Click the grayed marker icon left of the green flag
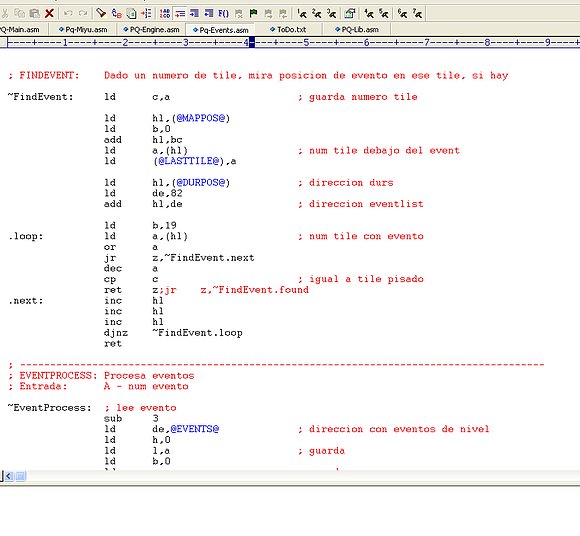 [239, 14]
